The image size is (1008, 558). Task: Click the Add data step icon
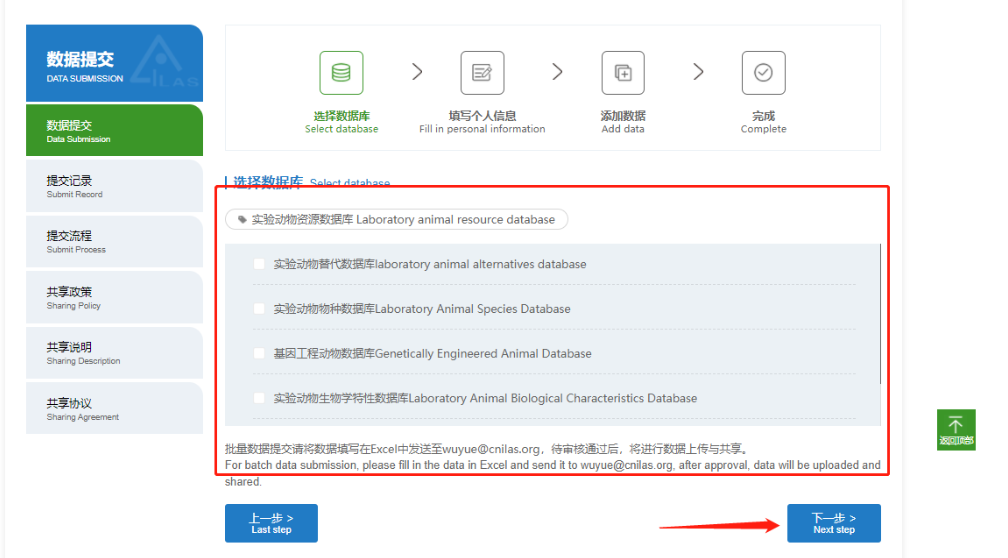pos(623,73)
